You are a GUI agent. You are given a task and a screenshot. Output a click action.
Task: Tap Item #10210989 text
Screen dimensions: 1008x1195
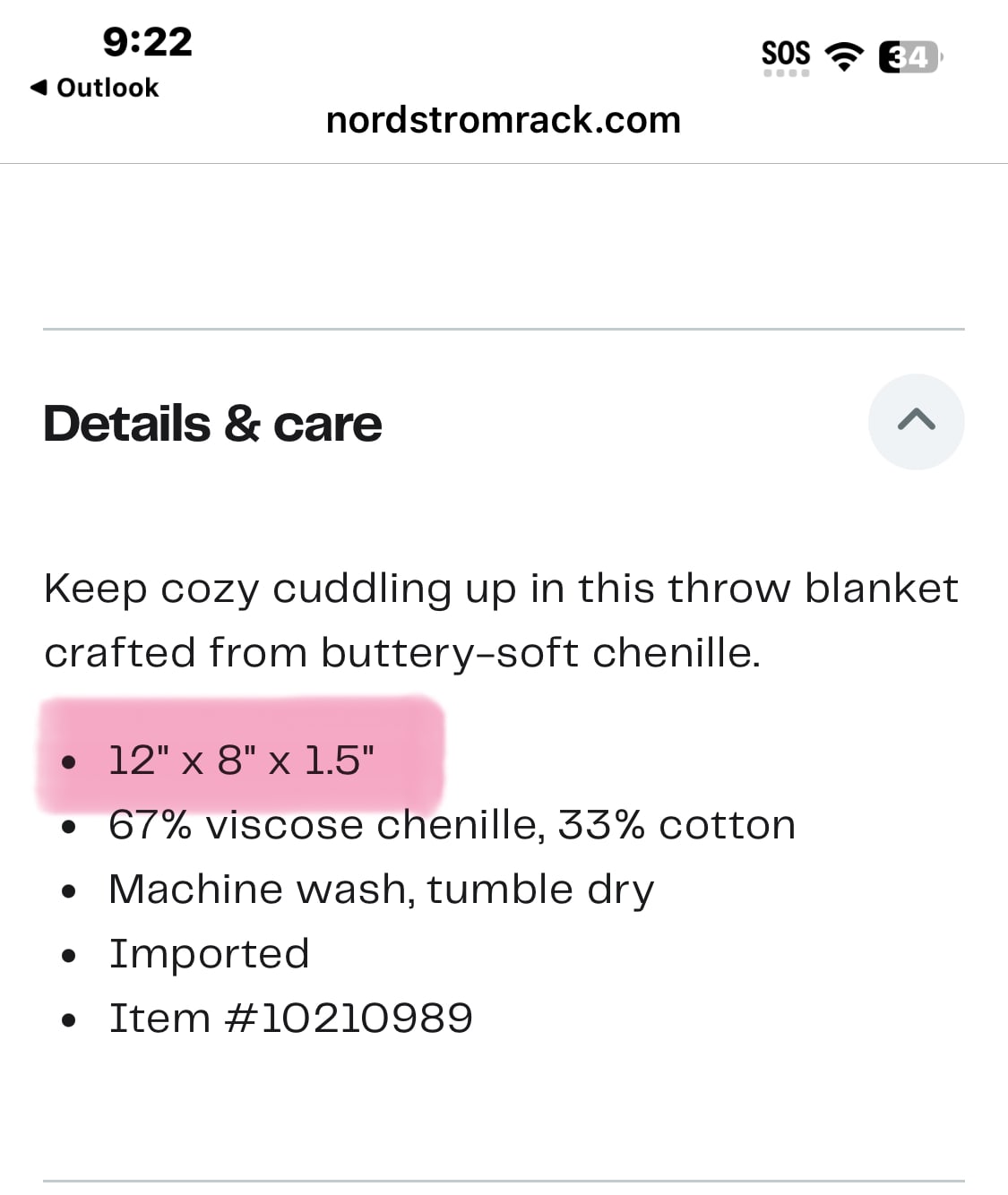click(290, 1019)
